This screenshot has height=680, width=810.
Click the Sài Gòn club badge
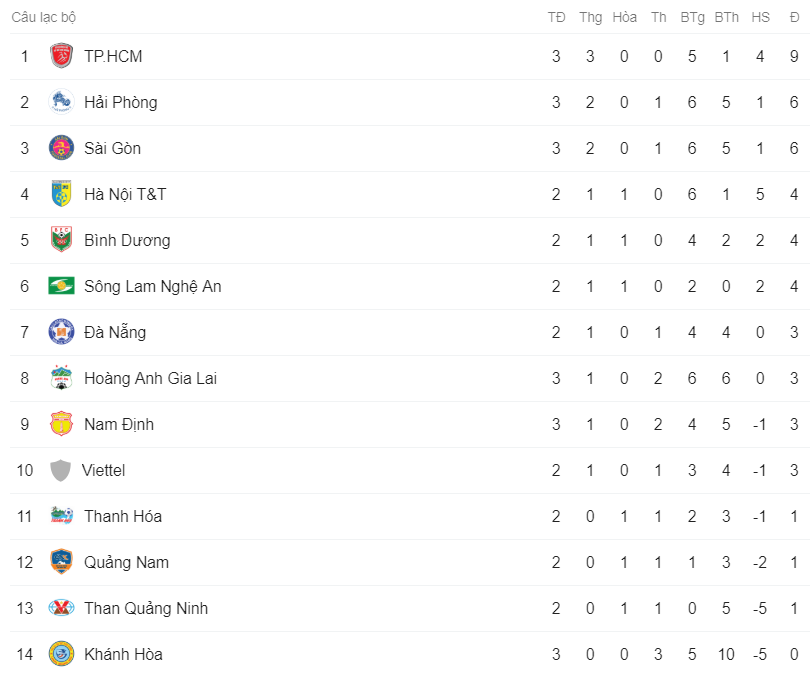point(61,148)
